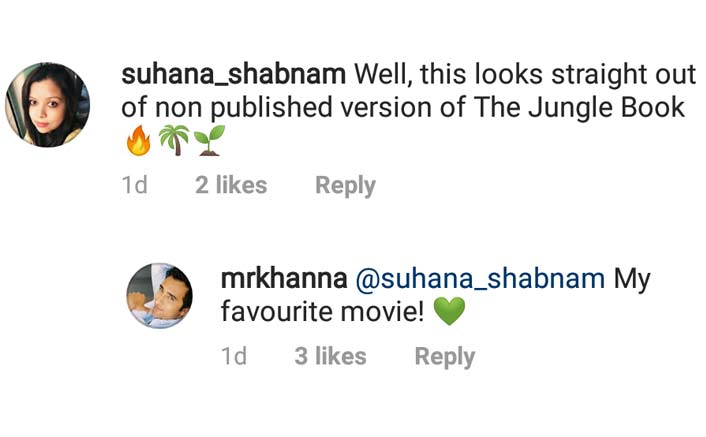Click the seedling emoji
Image resolution: width=706 pixels, height=437 pixels.
click(x=208, y=141)
